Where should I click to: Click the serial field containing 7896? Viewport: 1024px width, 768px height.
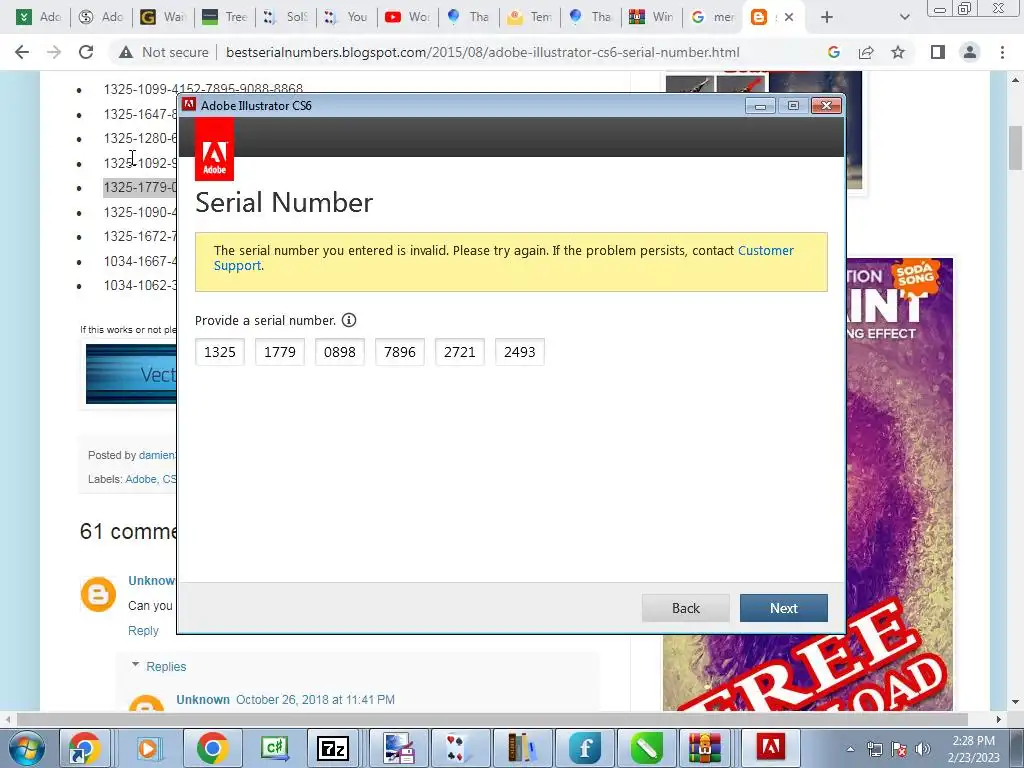(400, 352)
